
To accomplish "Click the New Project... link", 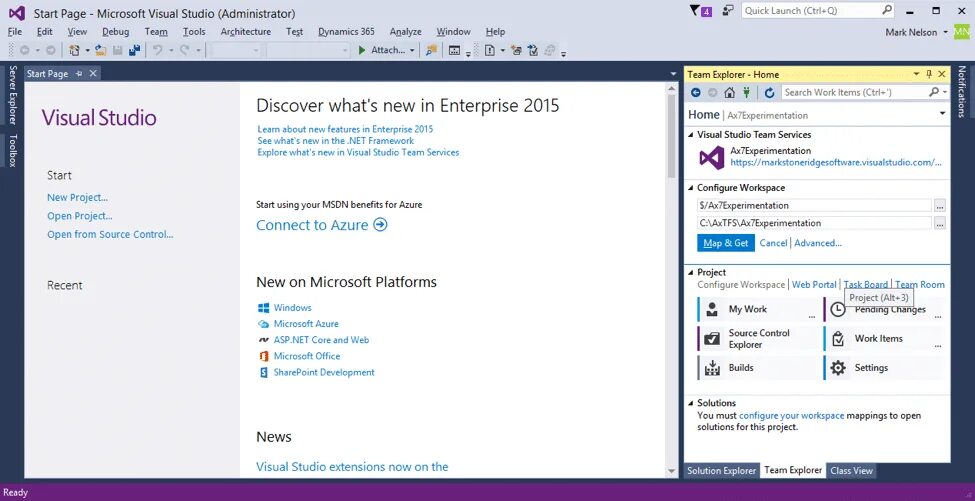I will 78,198.
